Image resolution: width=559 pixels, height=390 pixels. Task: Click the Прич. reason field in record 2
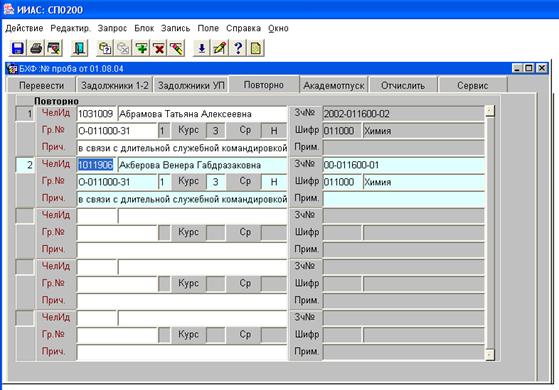182,199
